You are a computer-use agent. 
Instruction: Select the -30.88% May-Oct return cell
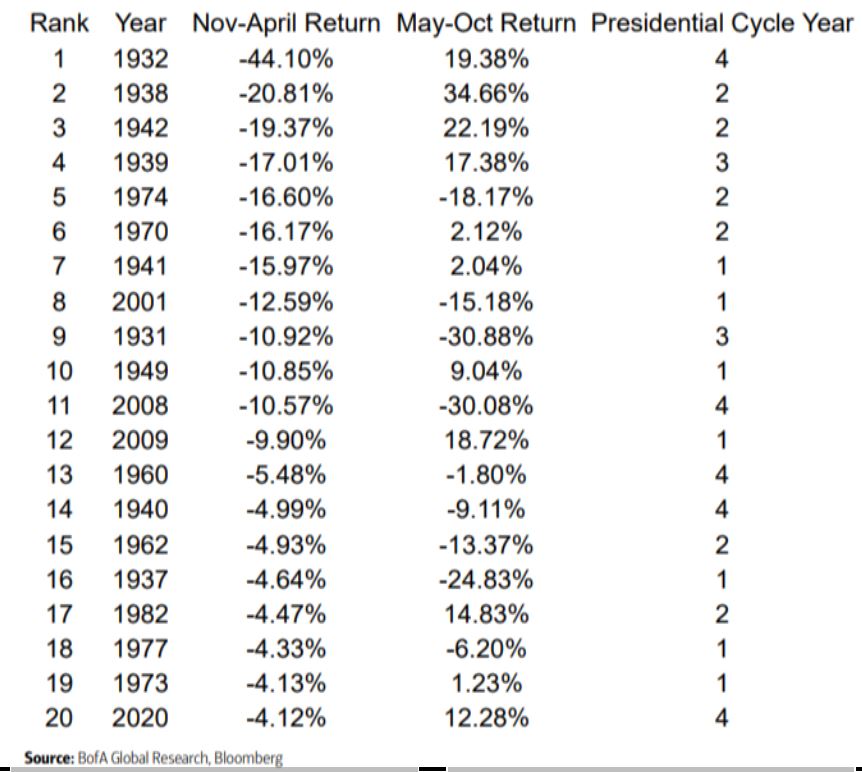pyautogui.click(x=486, y=336)
